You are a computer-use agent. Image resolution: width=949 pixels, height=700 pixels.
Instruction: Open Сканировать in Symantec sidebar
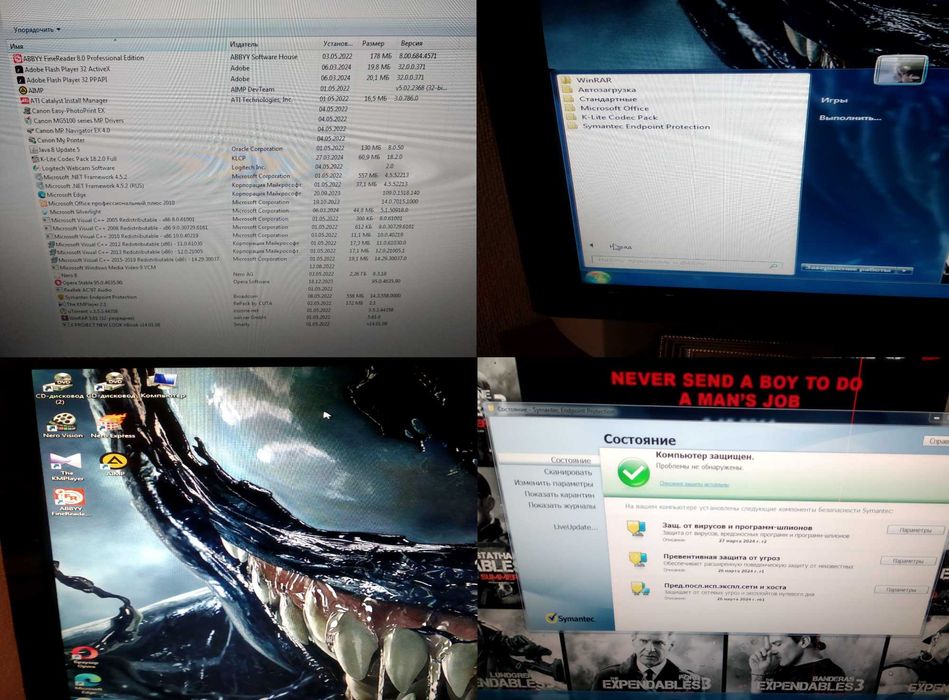pyautogui.click(x=568, y=472)
